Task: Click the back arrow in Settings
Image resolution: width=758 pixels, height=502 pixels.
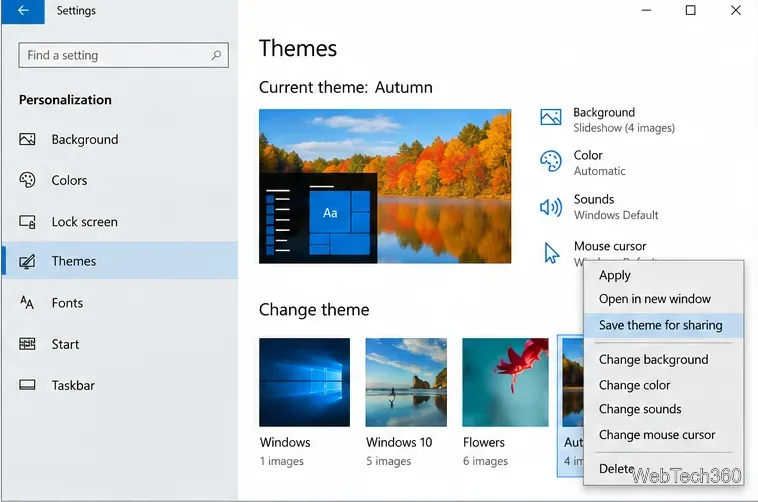Action: (23, 11)
